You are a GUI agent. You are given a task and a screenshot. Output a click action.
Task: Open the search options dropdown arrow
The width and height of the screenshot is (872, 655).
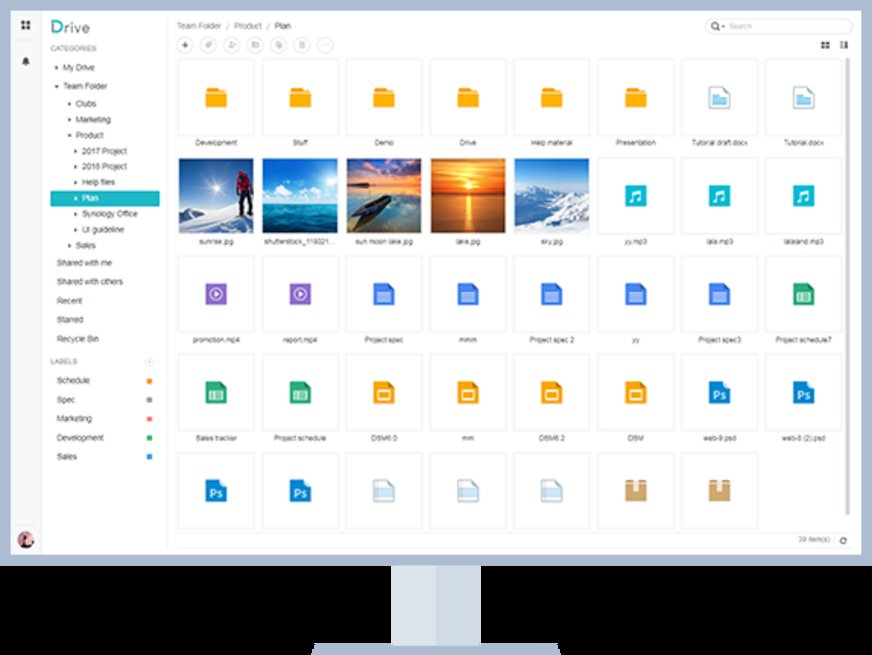pyautogui.click(x=721, y=26)
